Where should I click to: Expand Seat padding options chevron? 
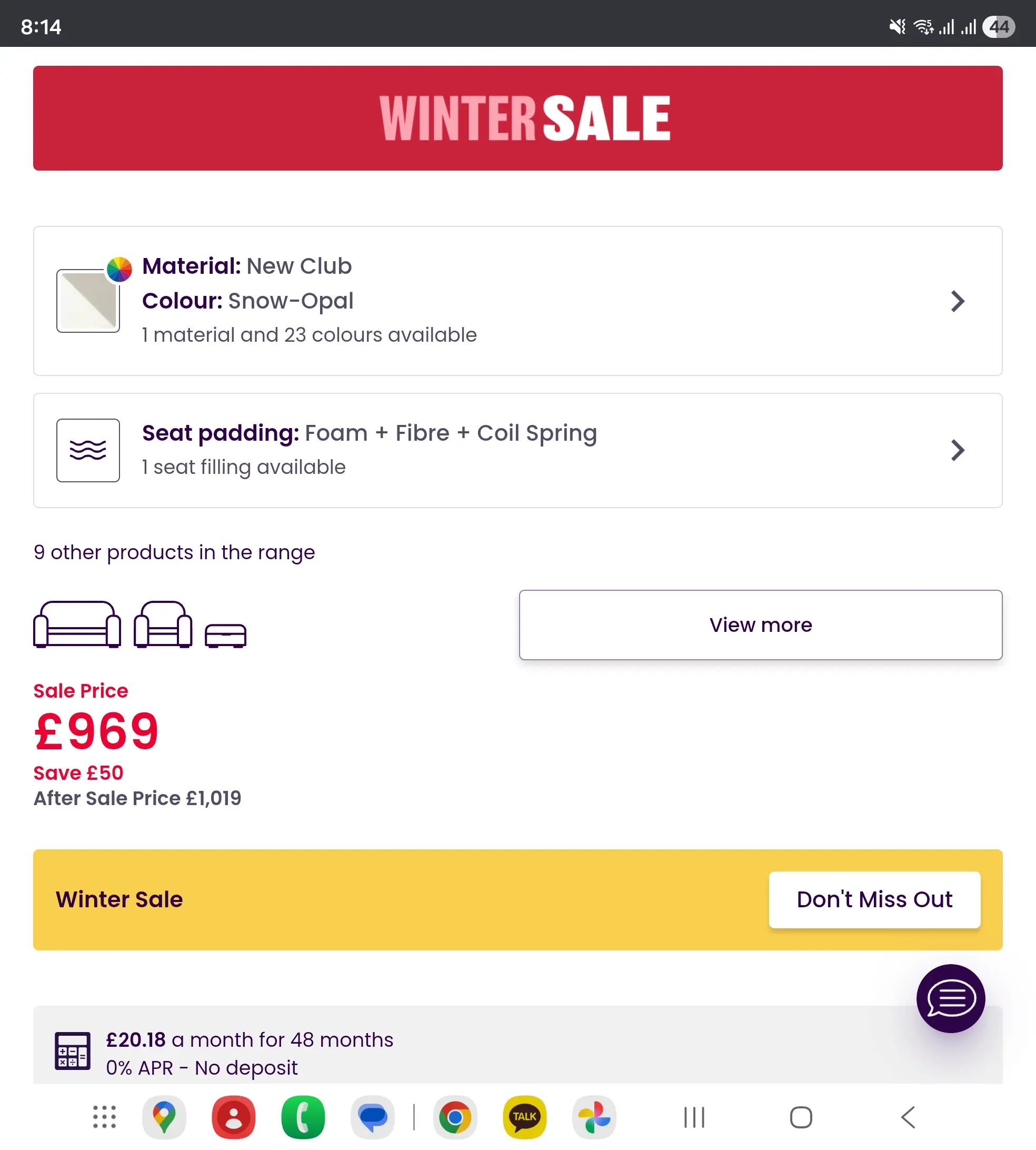pos(958,450)
